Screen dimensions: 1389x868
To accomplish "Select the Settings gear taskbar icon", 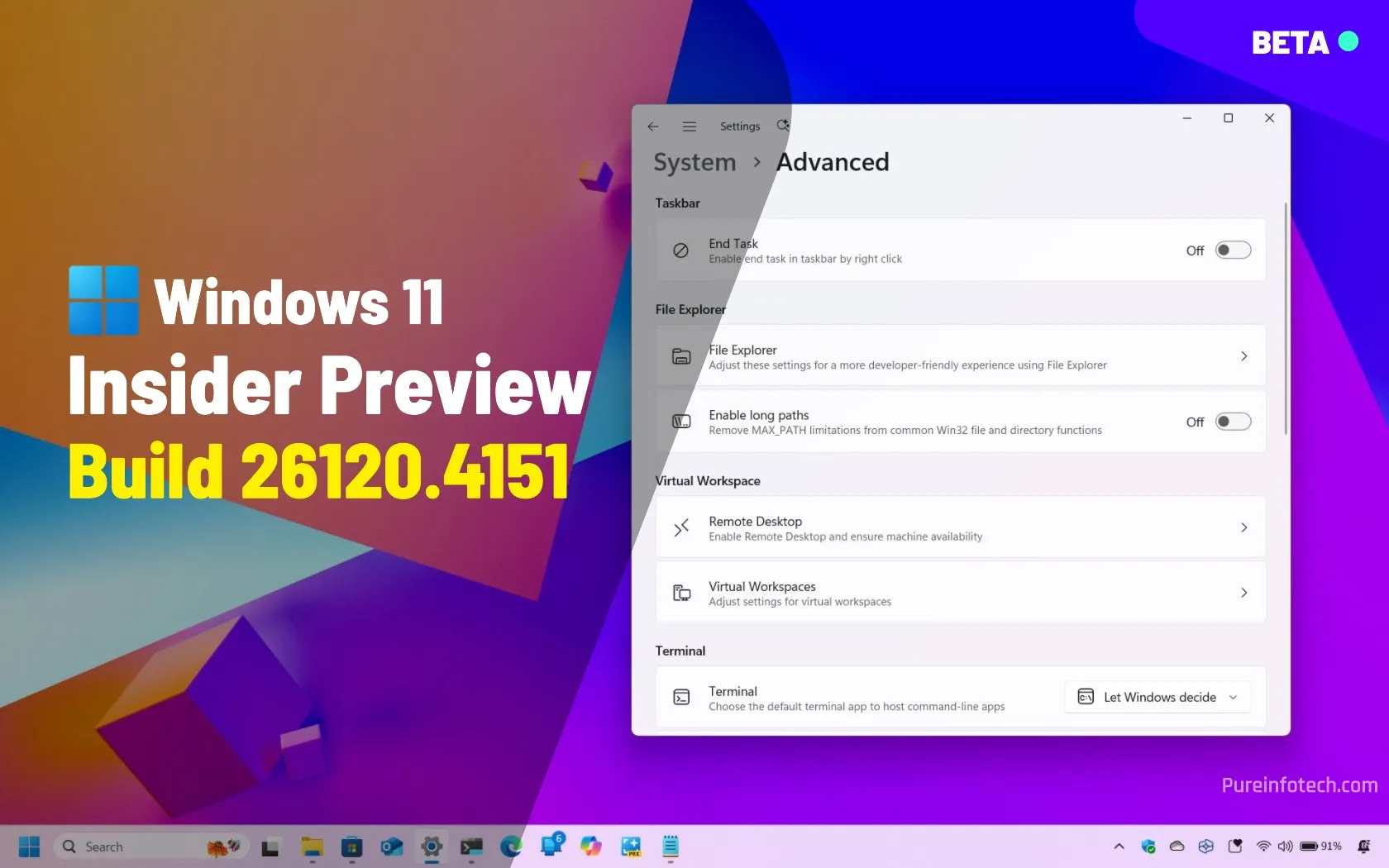I will coord(432,847).
